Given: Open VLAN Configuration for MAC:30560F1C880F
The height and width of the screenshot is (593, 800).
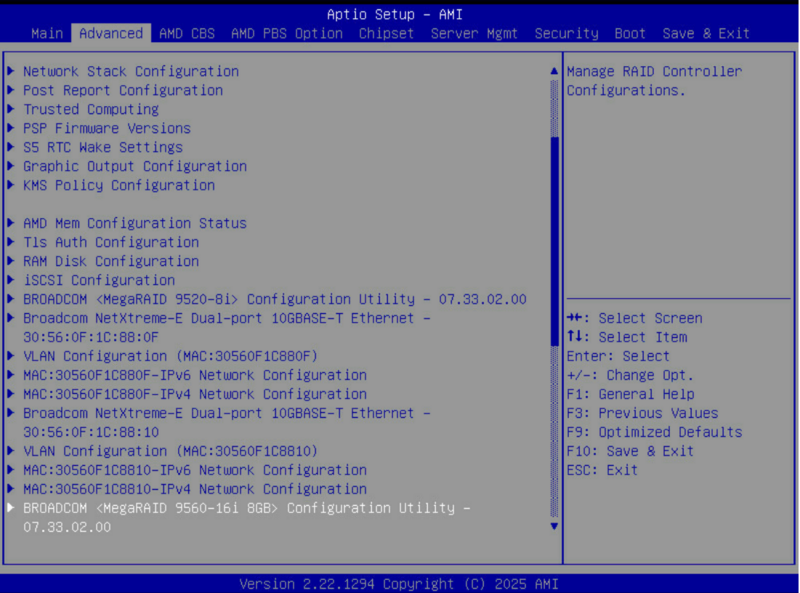Looking at the screenshot, I should tap(170, 356).
